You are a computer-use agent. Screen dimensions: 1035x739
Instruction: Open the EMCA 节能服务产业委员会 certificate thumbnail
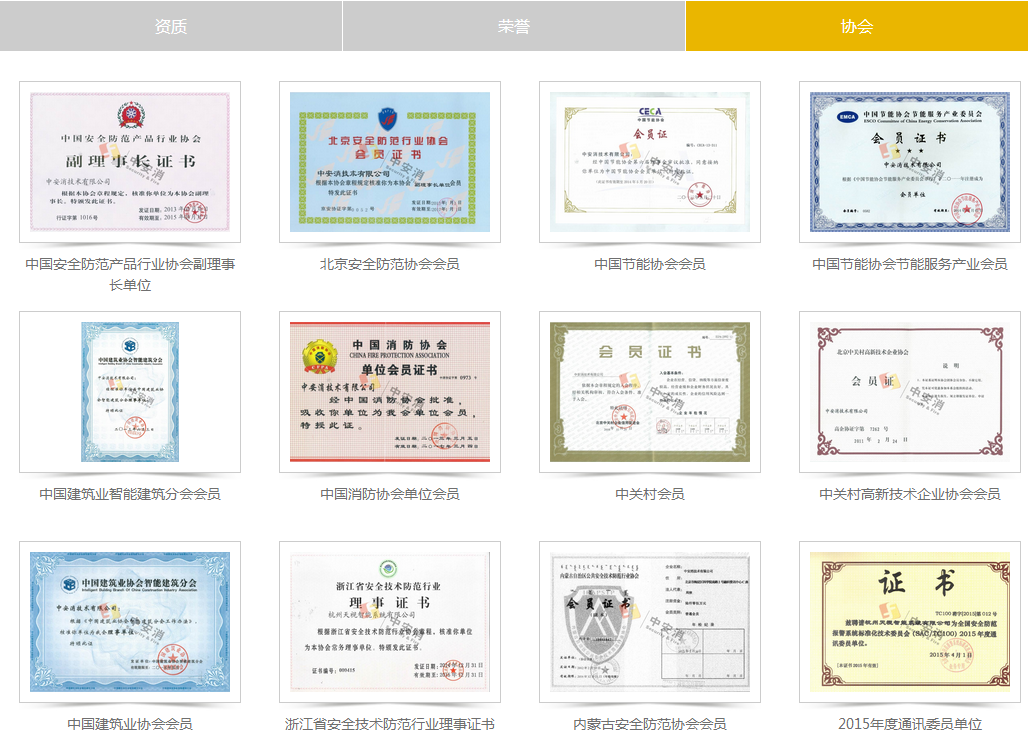[910, 162]
